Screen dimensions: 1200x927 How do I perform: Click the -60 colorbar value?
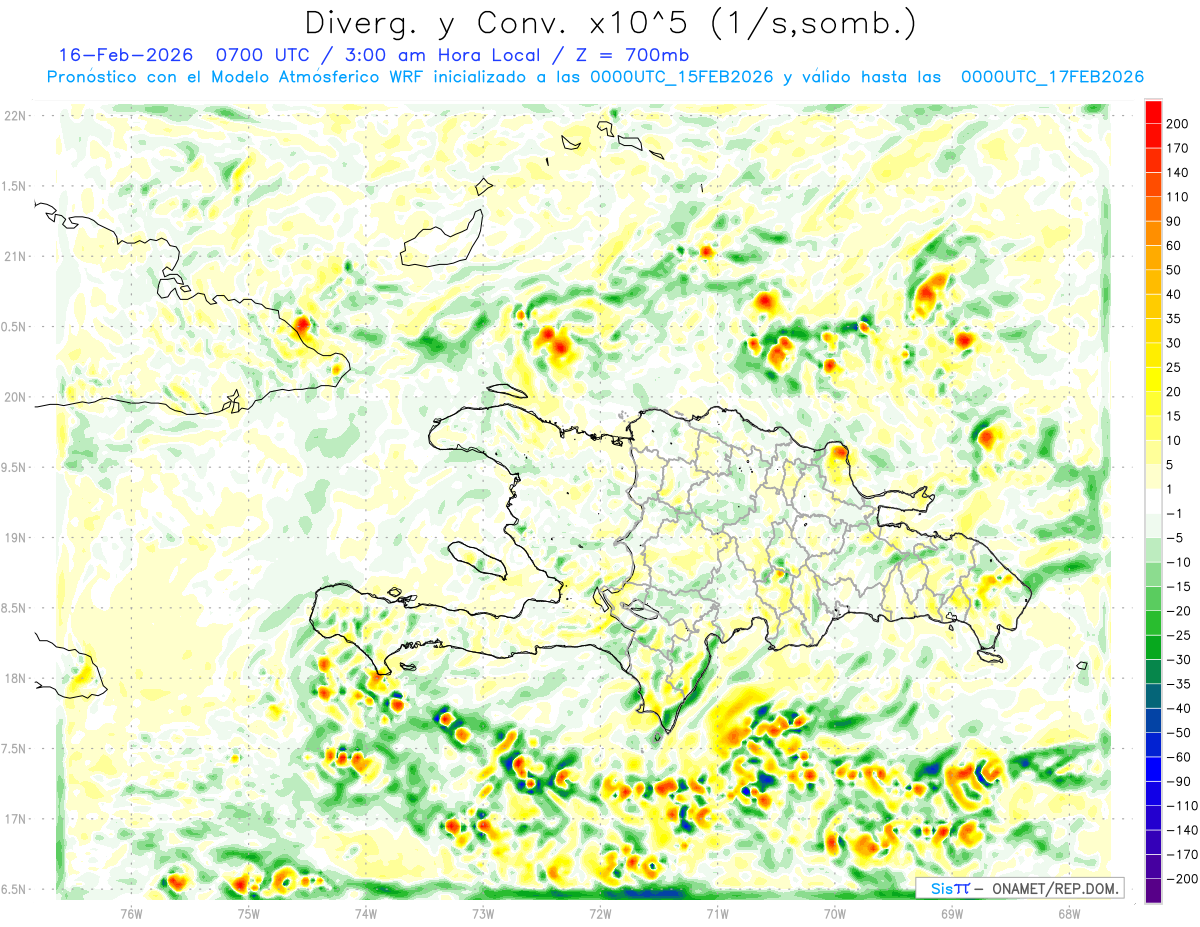coord(1180,756)
